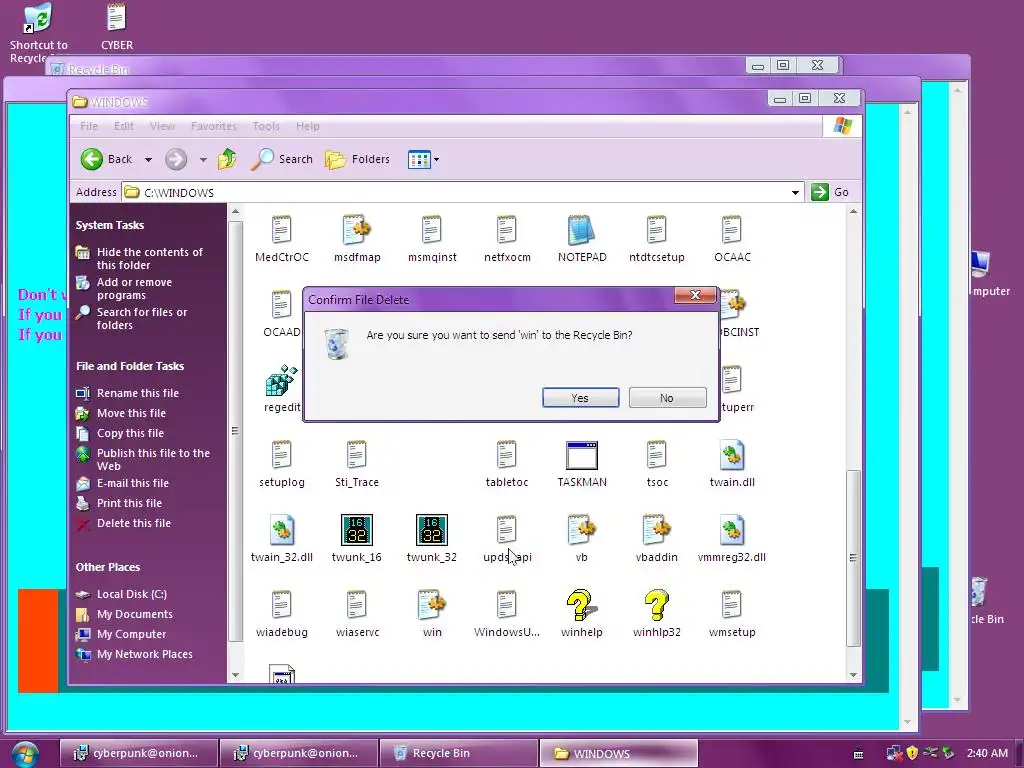Select the regedit application icon
Viewport: 1024px width, 768px height.
(x=281, y=381)
